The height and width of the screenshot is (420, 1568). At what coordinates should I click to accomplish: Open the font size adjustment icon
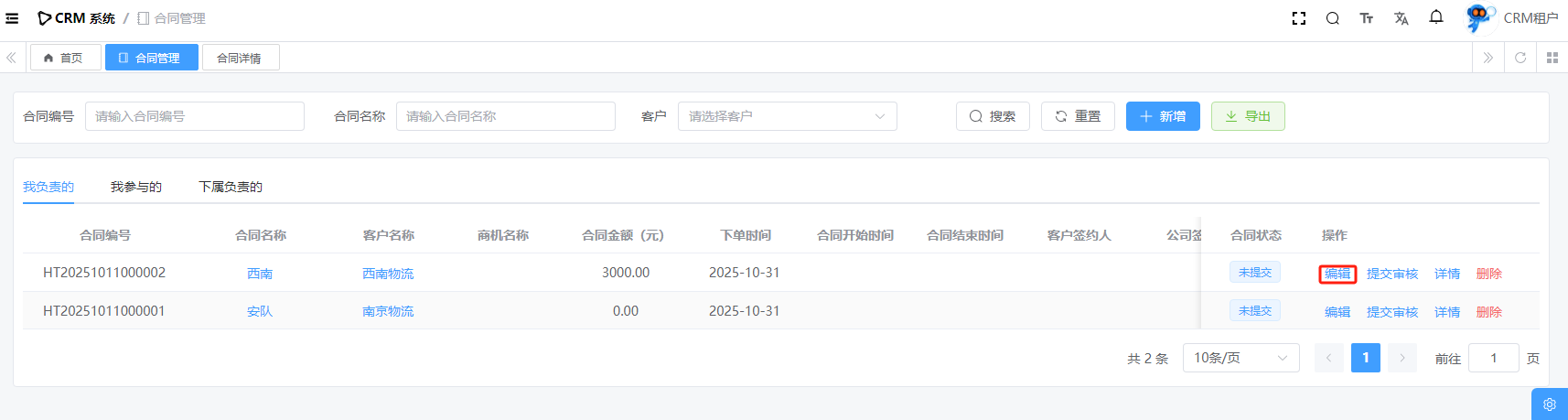(1366, 18)
